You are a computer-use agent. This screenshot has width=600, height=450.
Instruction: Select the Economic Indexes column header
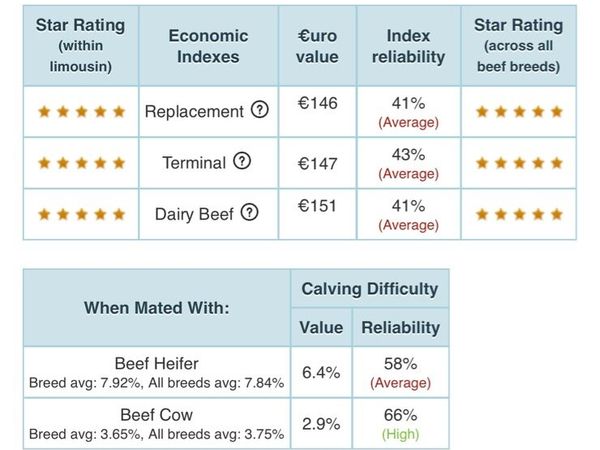click(209, 46)
